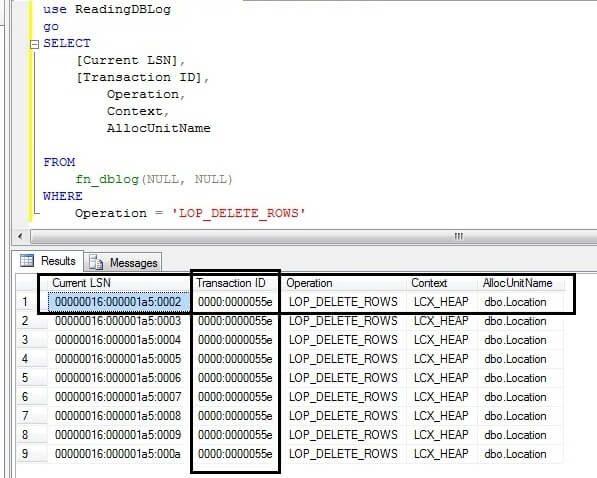Select the Current LSN column header
Viewport: 597px width, 478px height.
click(119, 283)
